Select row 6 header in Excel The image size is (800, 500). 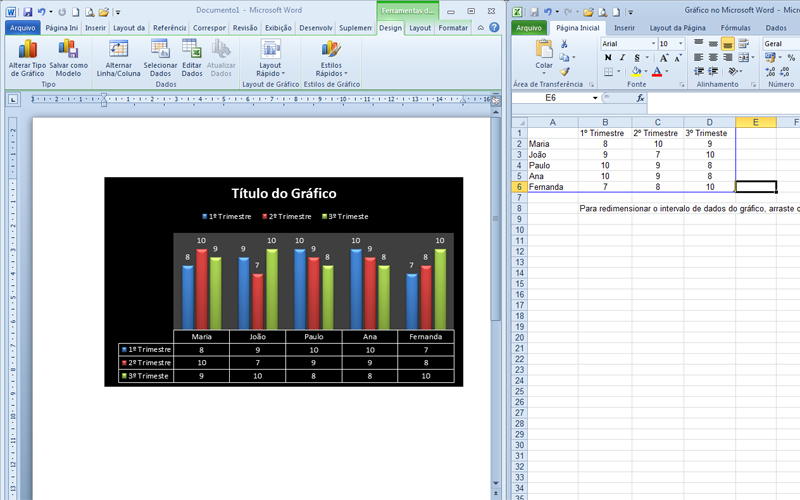point(519,187)
